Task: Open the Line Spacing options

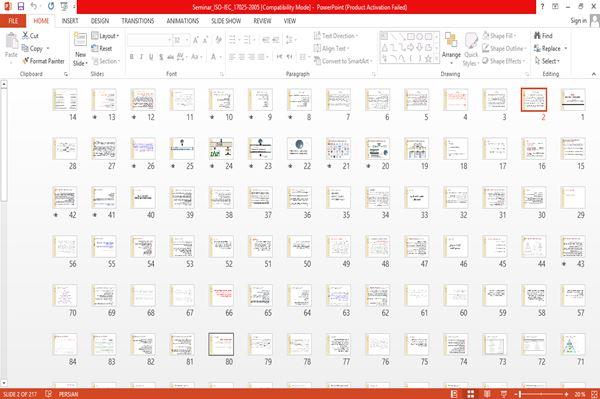Action: tap(290, 40)
